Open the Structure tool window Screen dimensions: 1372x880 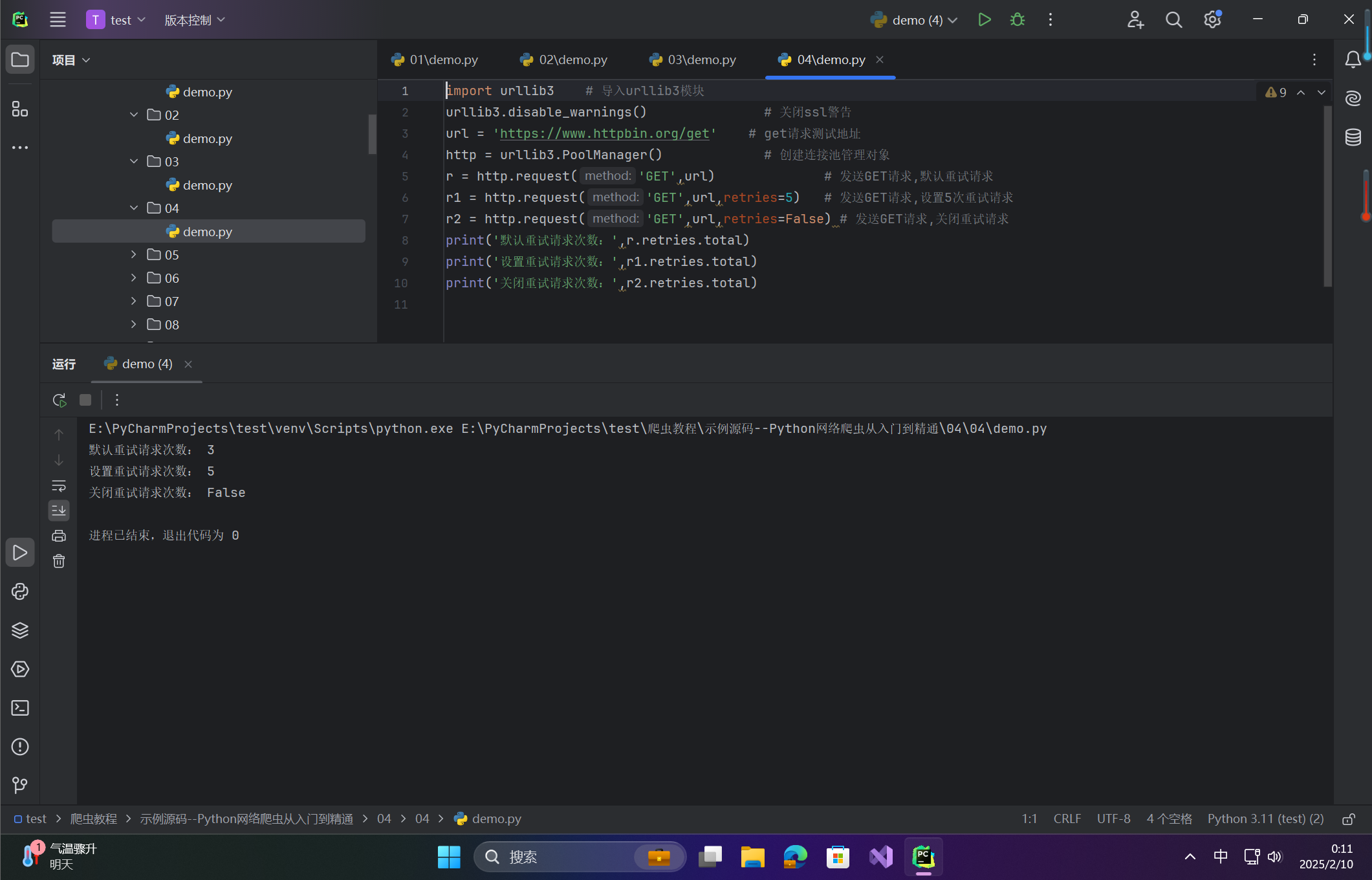pos(20,109)
